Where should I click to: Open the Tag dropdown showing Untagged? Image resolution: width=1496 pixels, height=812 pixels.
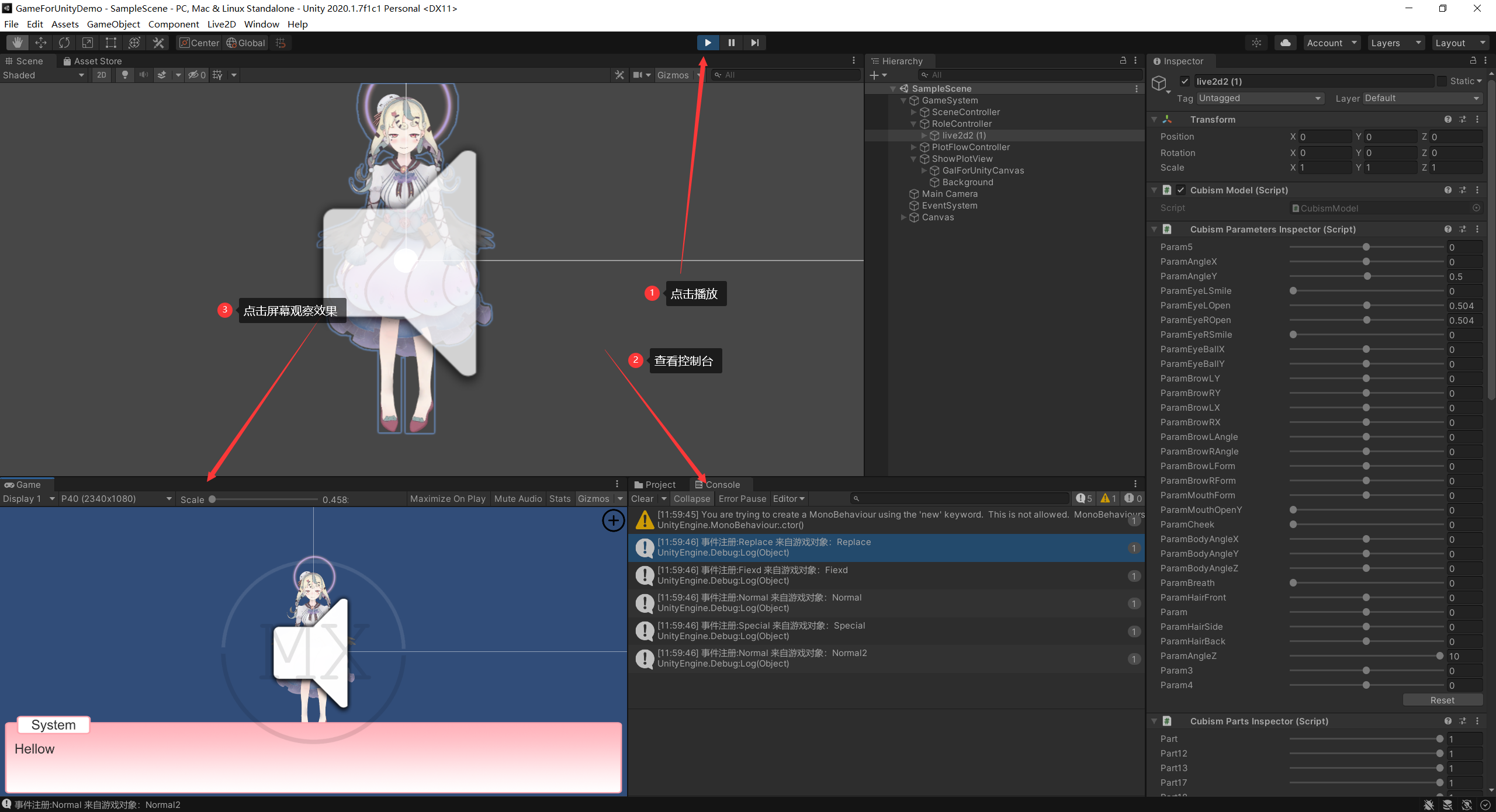[x=1259, y=98]
